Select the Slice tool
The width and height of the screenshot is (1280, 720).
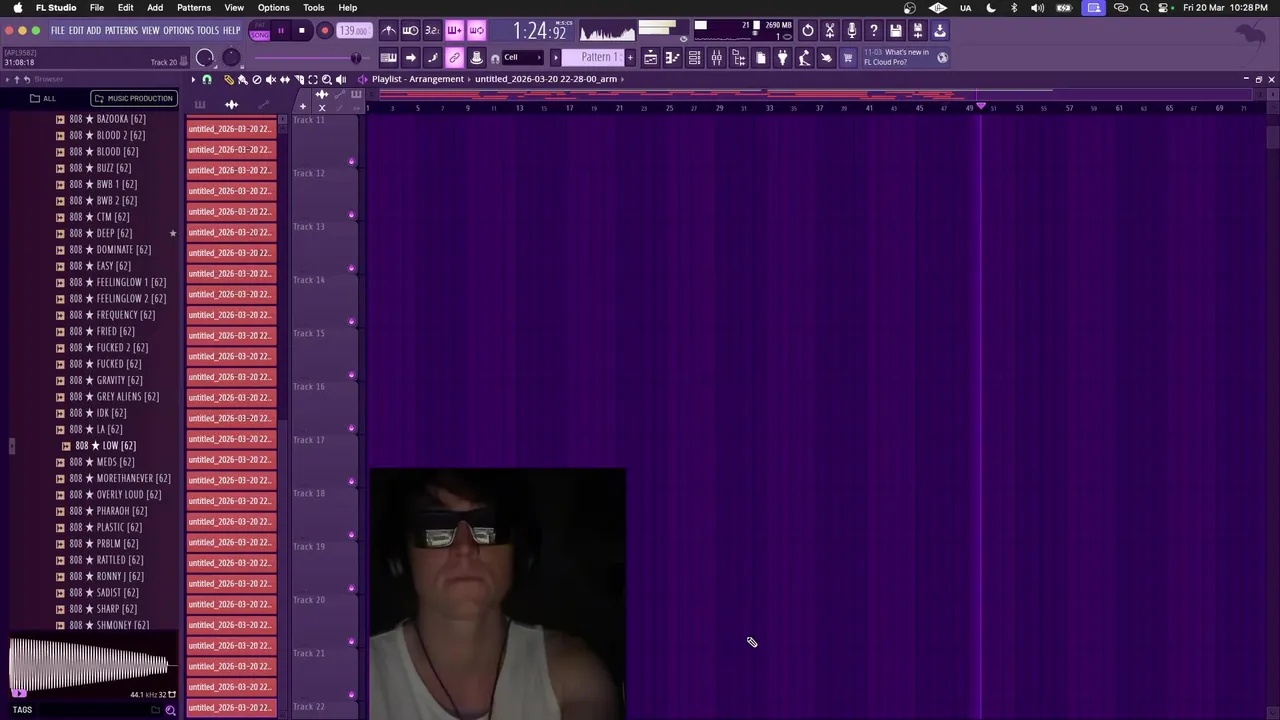point(299,80)
